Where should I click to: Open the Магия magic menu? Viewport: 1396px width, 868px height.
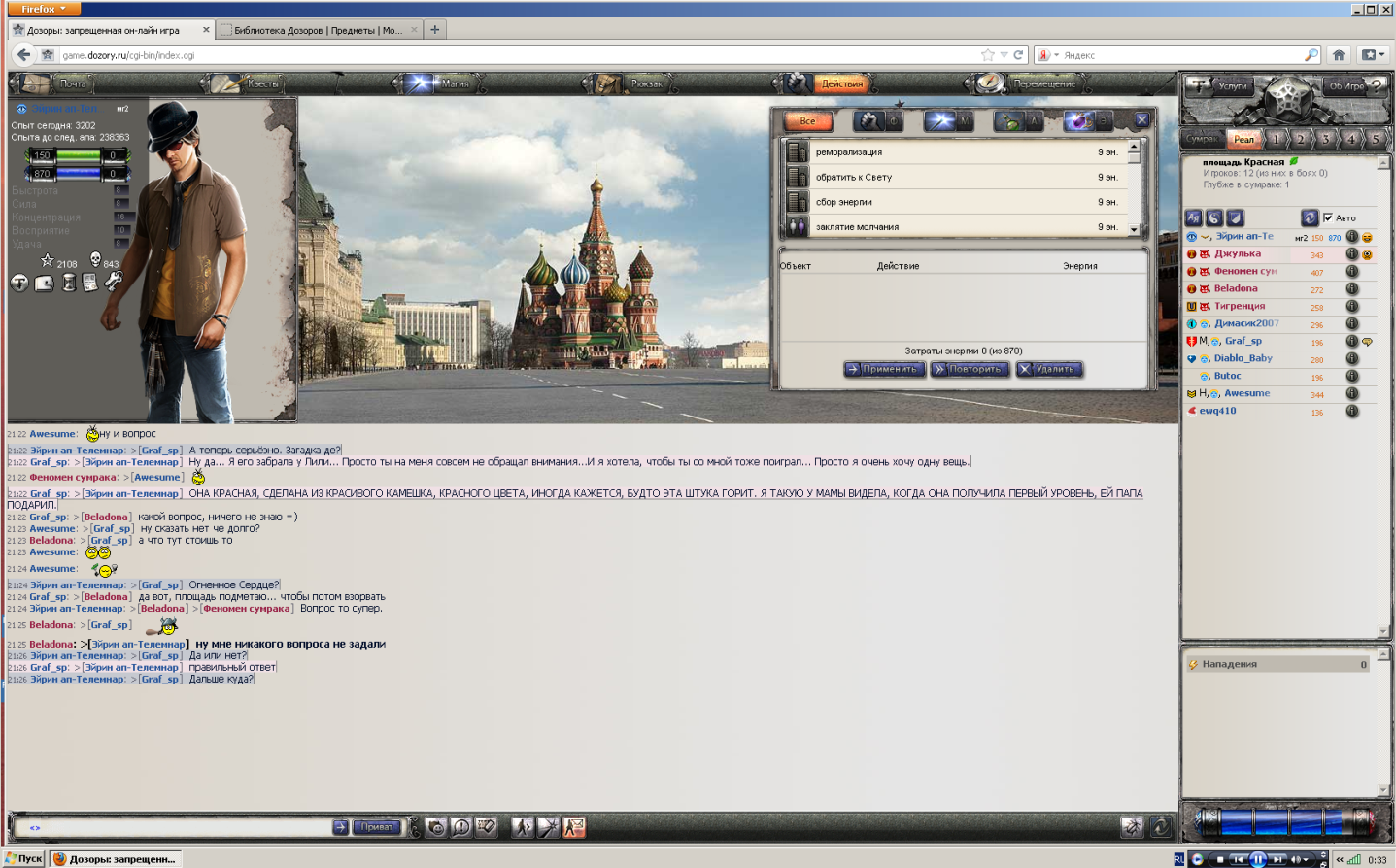[440, 83]
